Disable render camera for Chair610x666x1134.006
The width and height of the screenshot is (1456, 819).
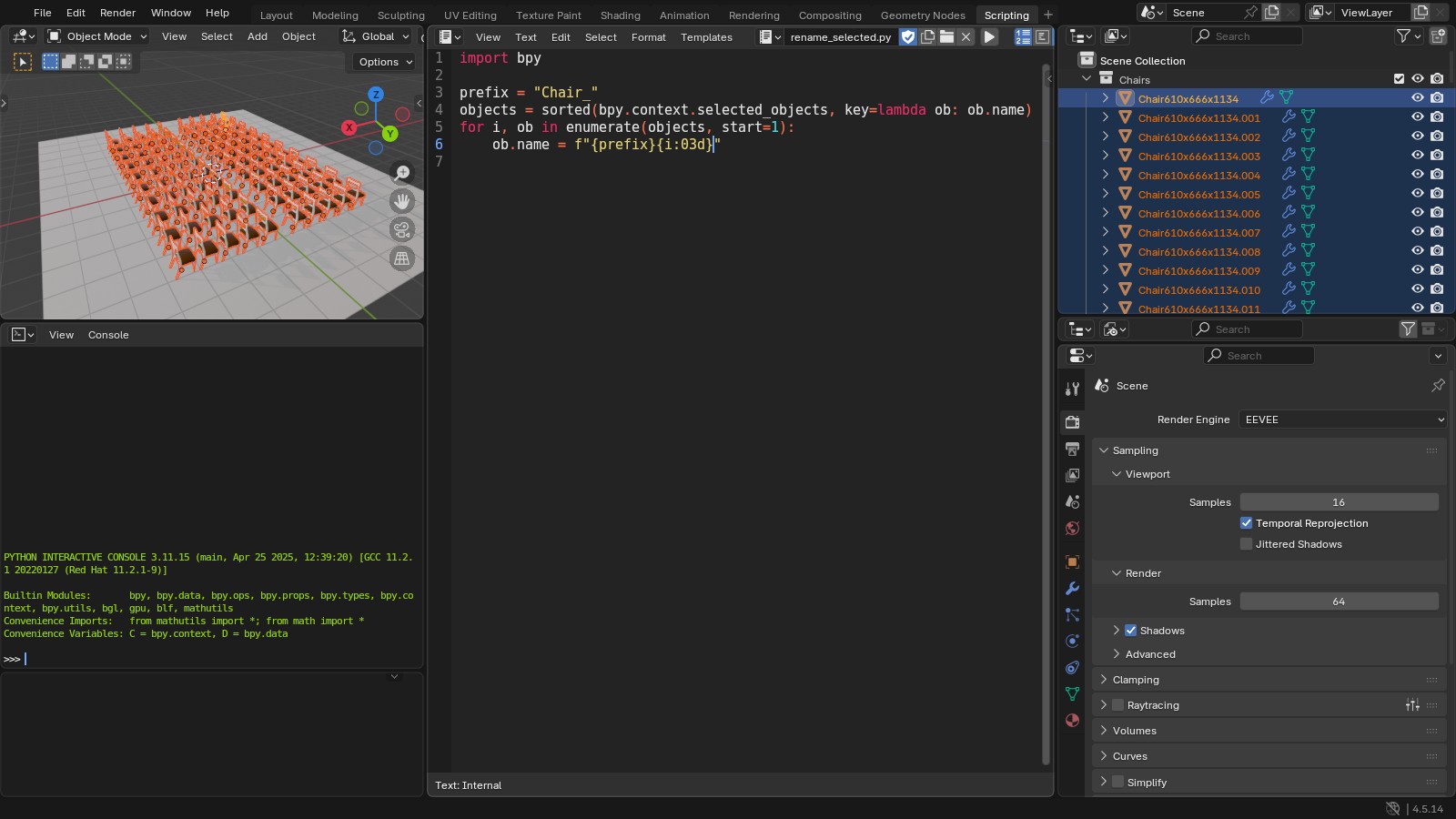(1437, 213)
